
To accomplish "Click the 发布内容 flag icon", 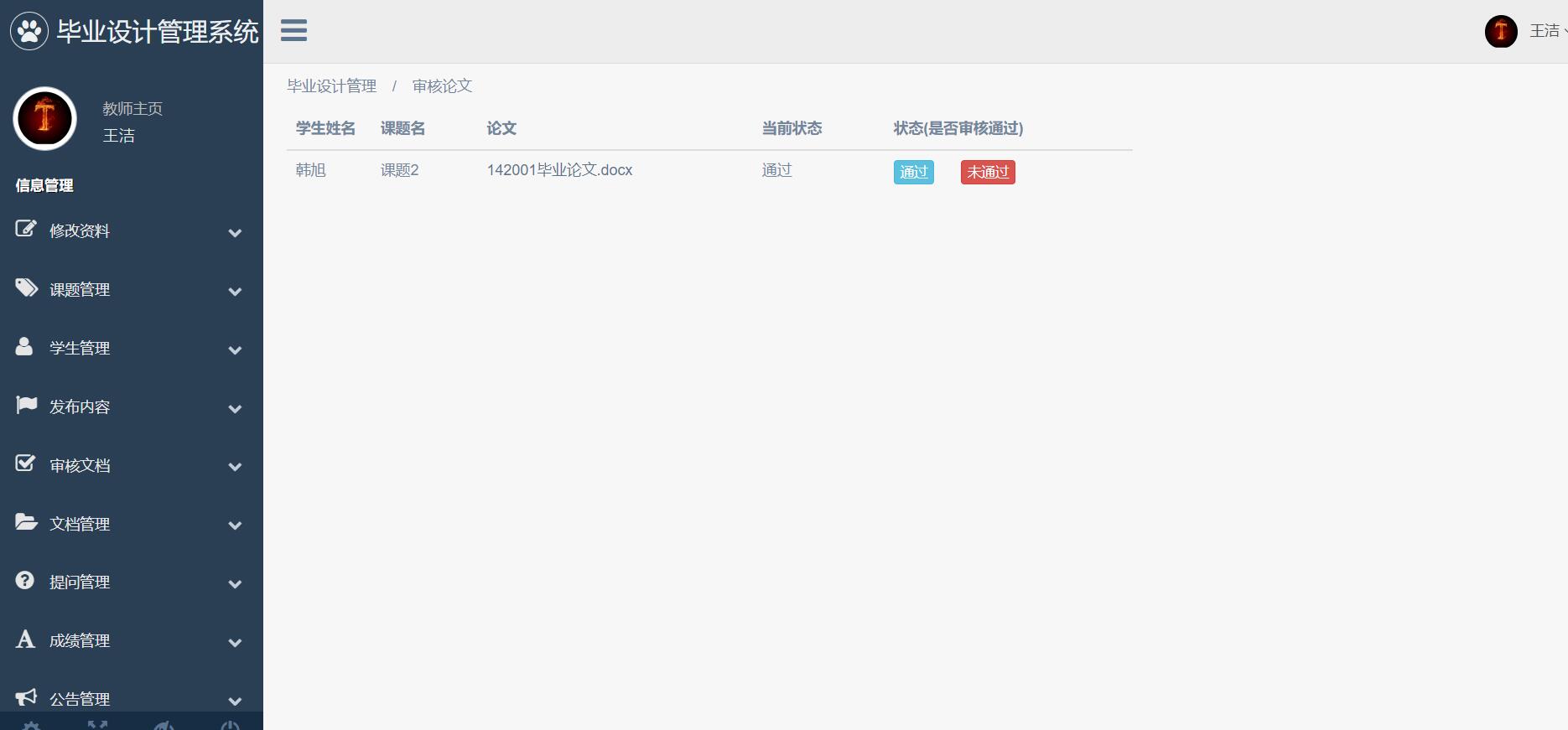I will click(26, 405).
